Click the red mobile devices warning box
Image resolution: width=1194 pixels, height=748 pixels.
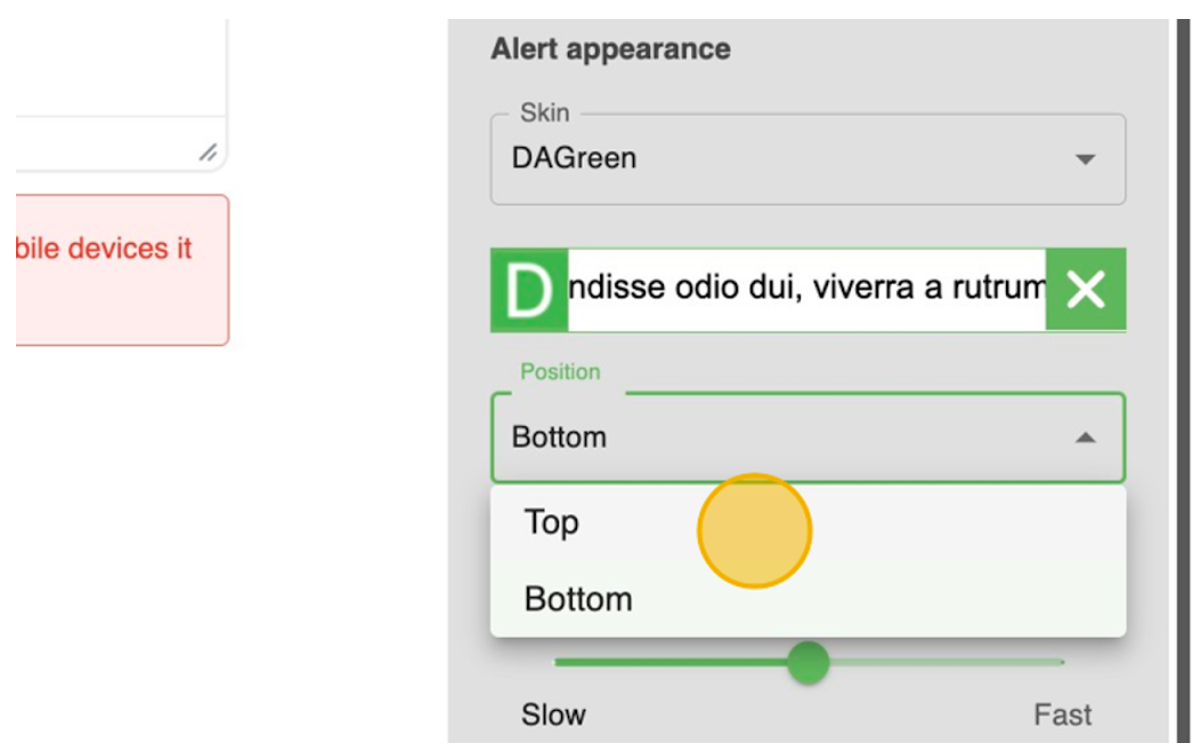coord(122,270)
